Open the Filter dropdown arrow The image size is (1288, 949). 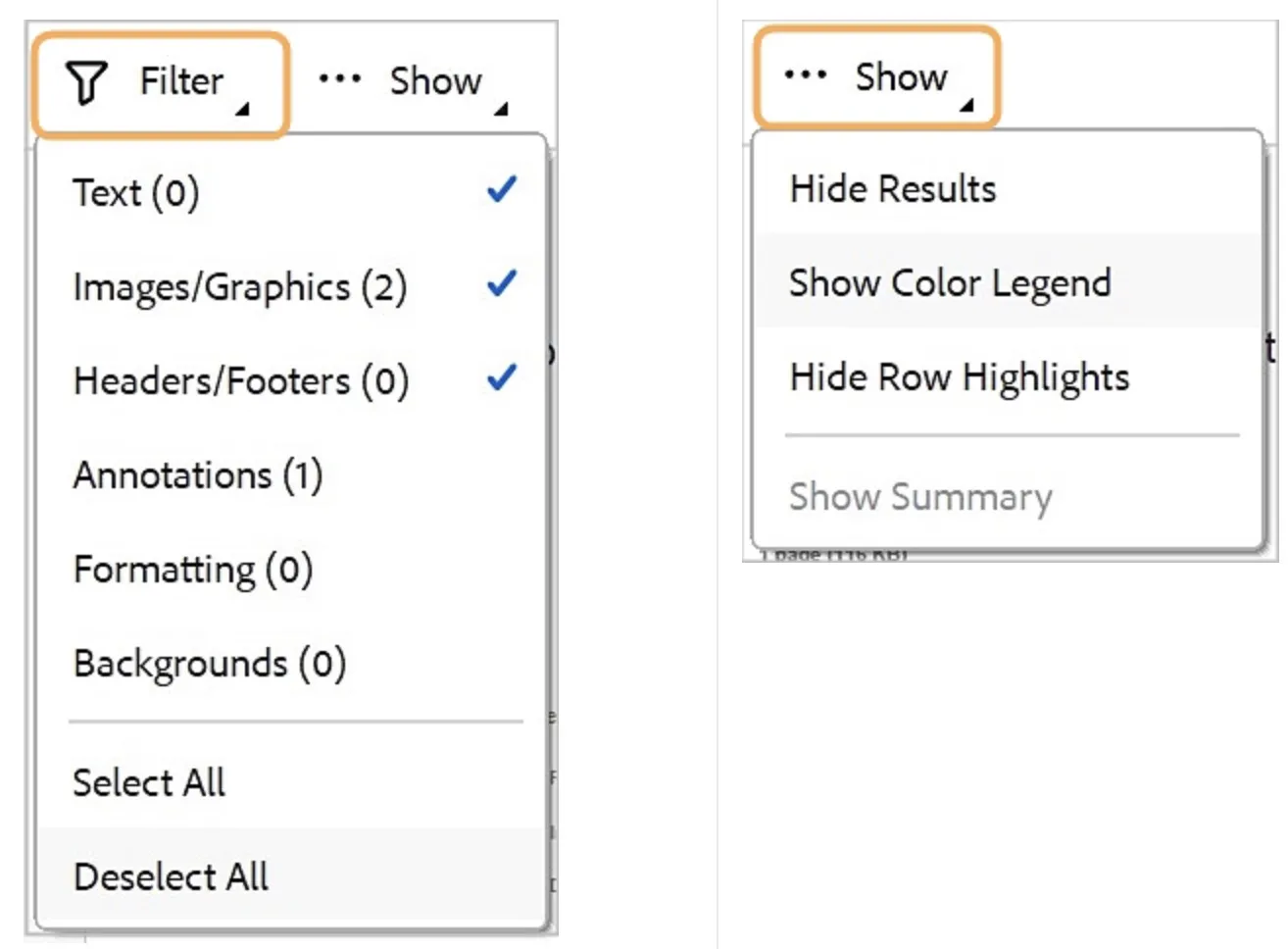pyautogui.click(x=242, y=109)
